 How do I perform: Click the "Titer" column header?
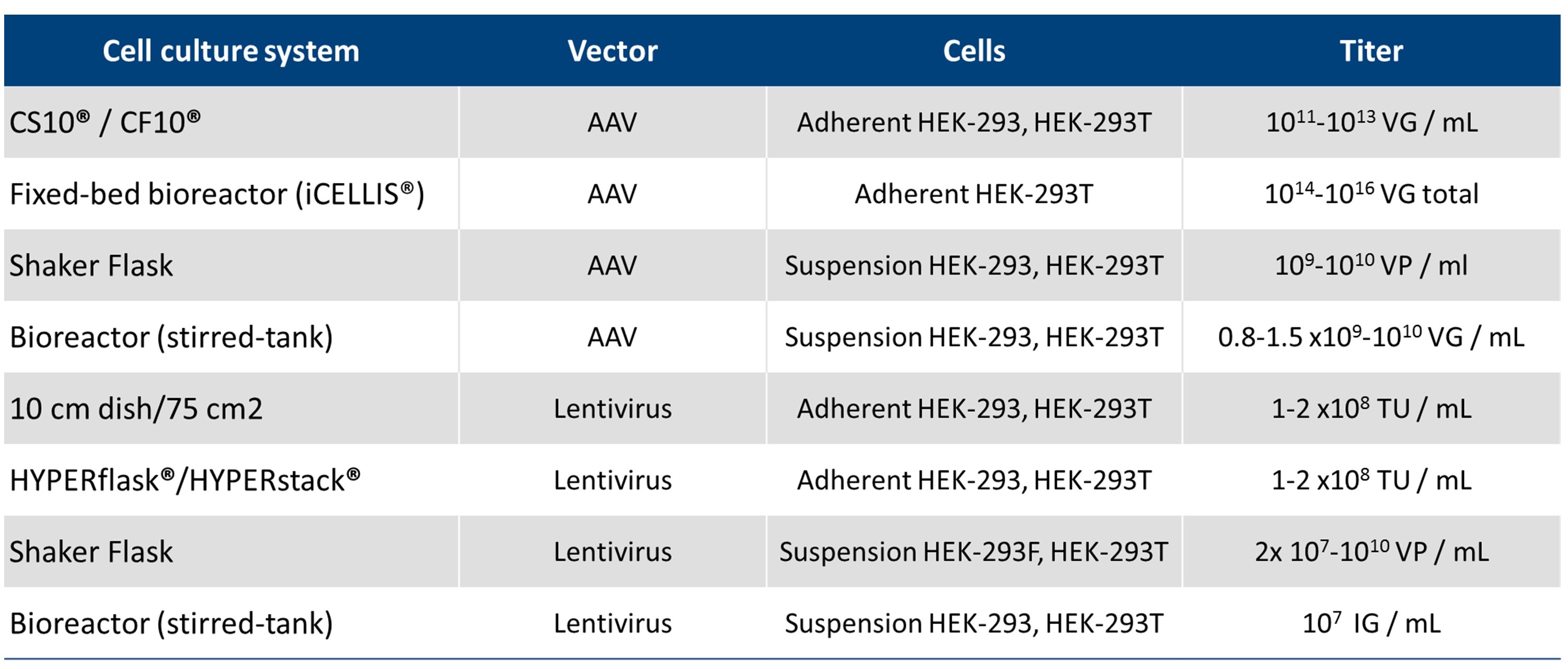pyautogui.click(x=1371, y=51)
